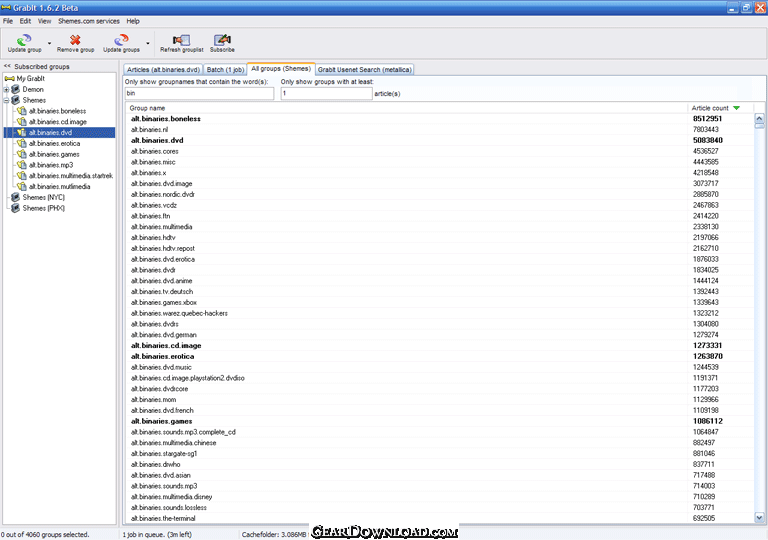The image size is (768, 540).
Task: Click the list scrollbar up arrow
Action: pyautogui.click(x=759, y=118)
